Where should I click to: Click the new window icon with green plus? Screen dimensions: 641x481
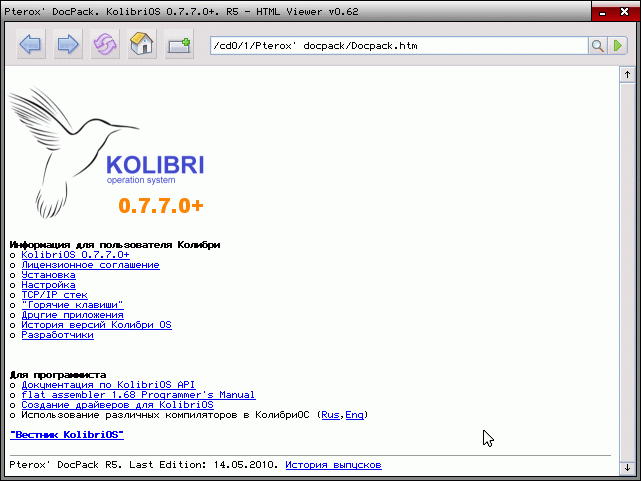click(179, 44)
